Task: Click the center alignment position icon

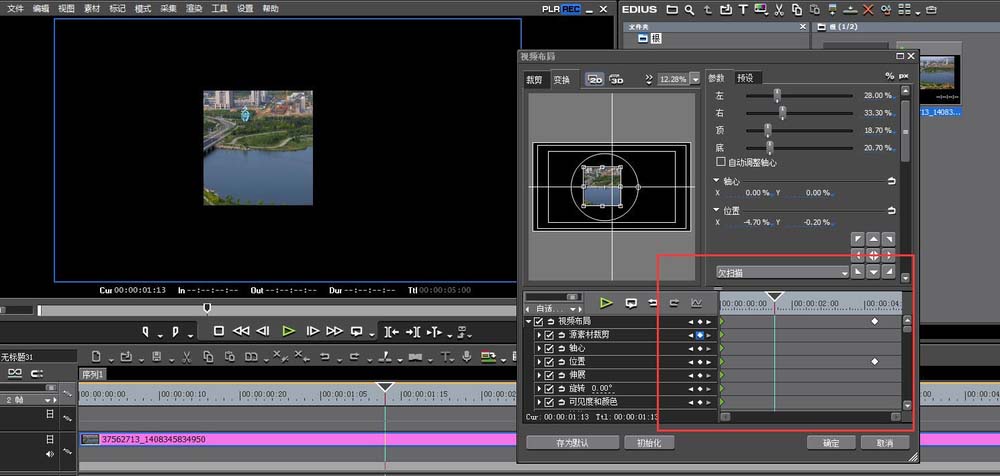Action: tap(874, 256)
